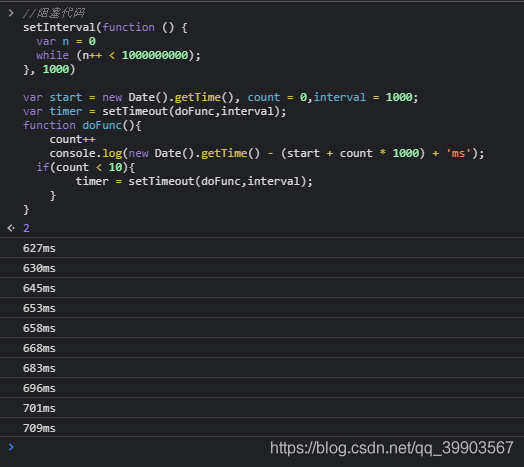Click the 'var n = 0' code line
Image resolution: width=524 pixels, height=467 pixels.
click(x=66, y=41)
